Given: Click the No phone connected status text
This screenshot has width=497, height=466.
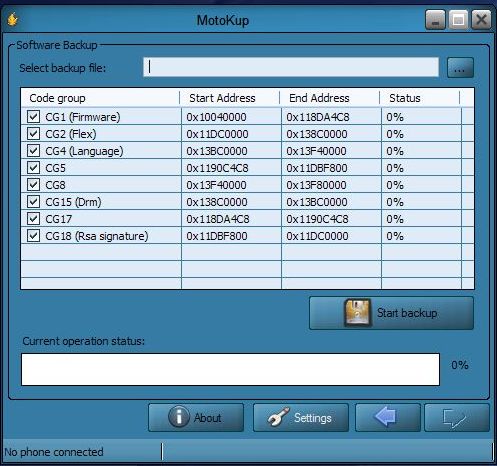Looking at the screenshot, I should pos(54,452).
